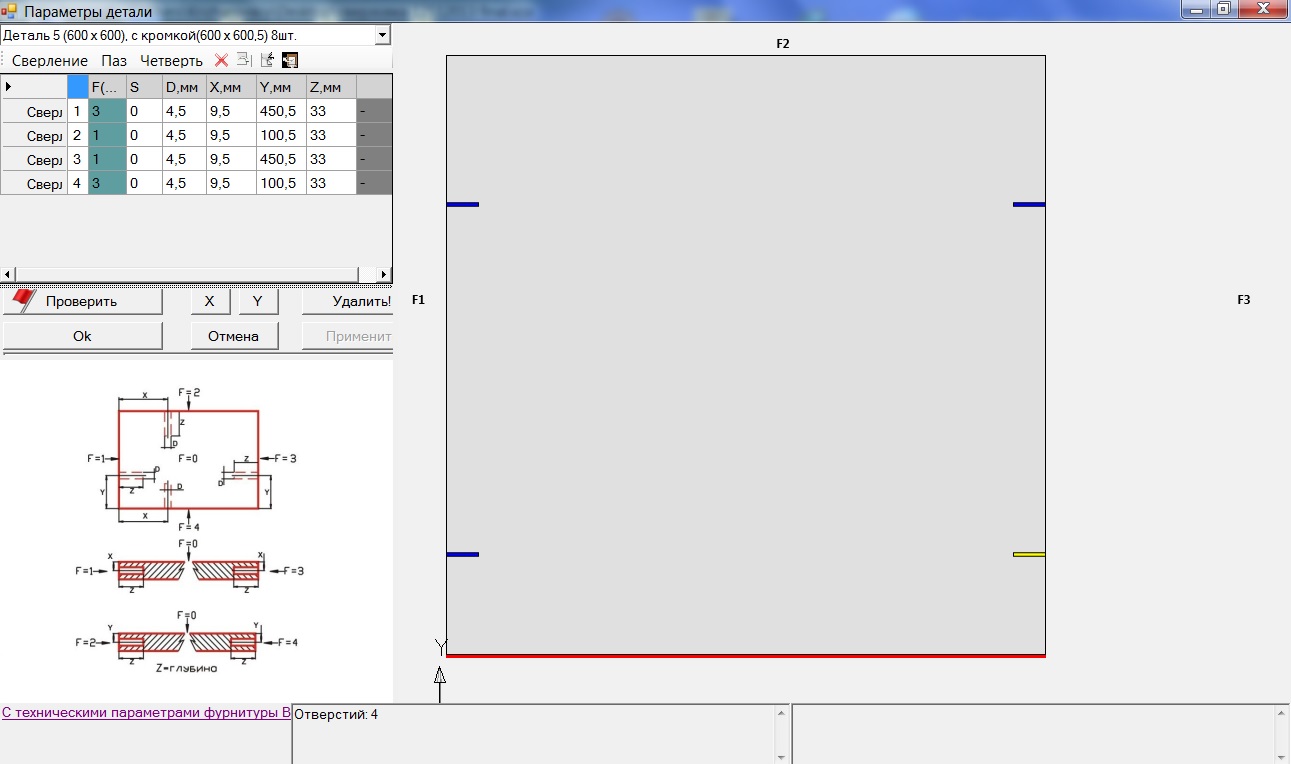Click the red bottom edge of the part
The height and width of the screenshot is (764, 1291).
click(x=746, y=656)
